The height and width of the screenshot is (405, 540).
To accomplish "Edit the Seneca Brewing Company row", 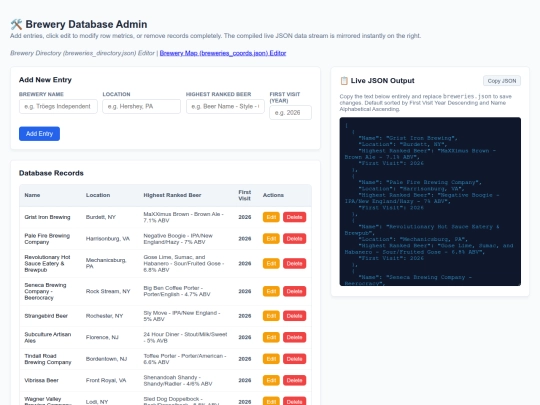I will coord(271,291).
